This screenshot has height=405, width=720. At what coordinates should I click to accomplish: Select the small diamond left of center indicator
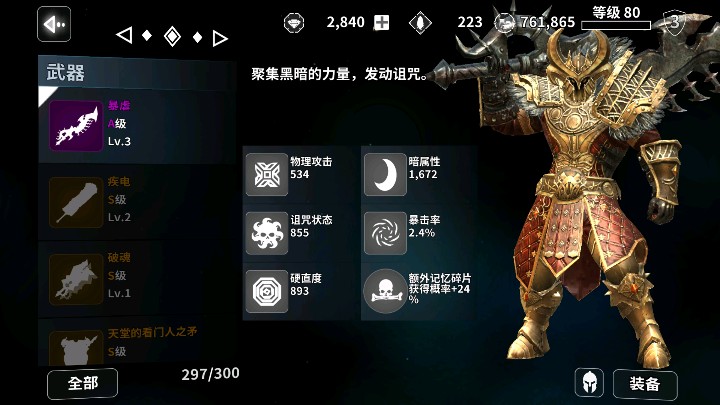point(147,35)
